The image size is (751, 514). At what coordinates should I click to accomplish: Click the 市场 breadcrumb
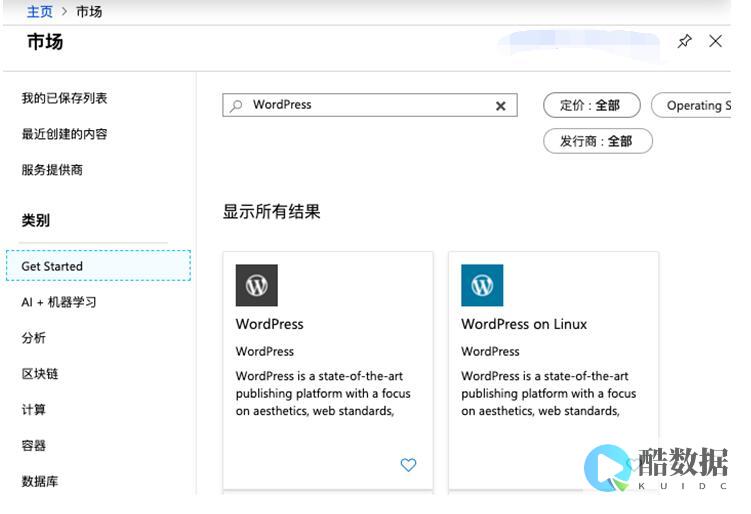tap(89, 11)
